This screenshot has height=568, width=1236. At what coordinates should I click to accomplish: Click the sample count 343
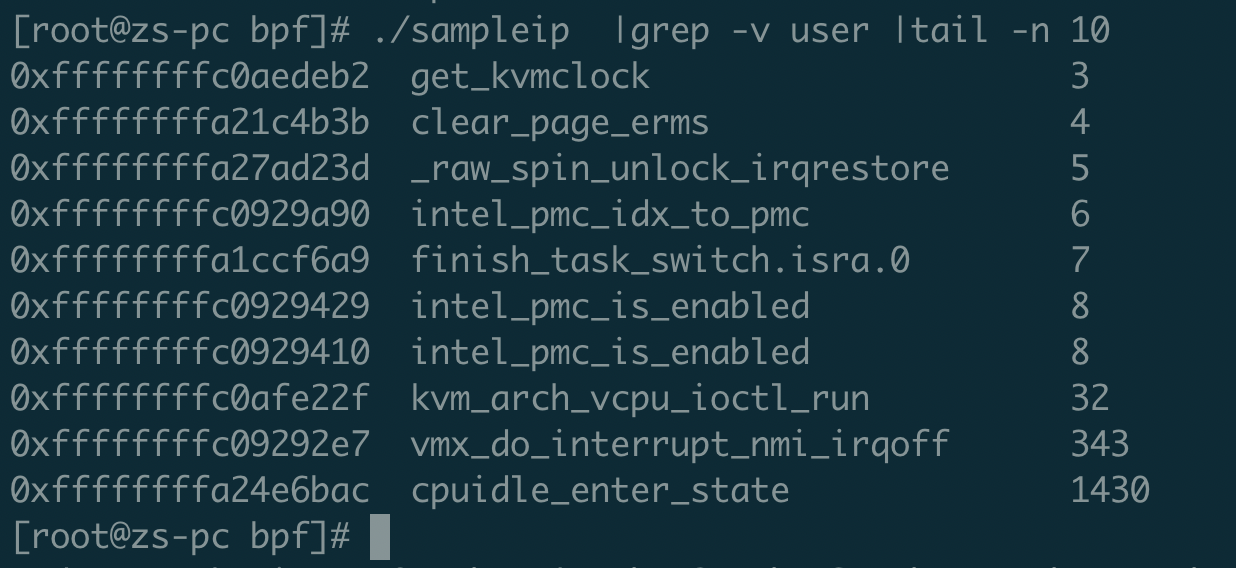[1099, 444]
